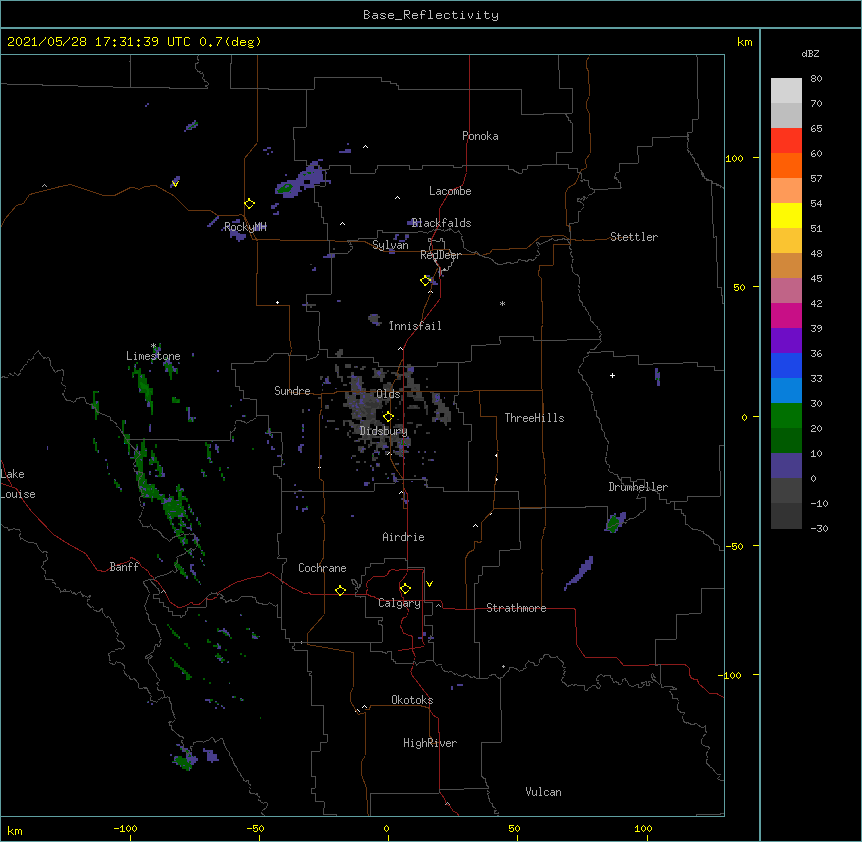Click the -30 value on the dBZ scale

click(x=819, y=528)
